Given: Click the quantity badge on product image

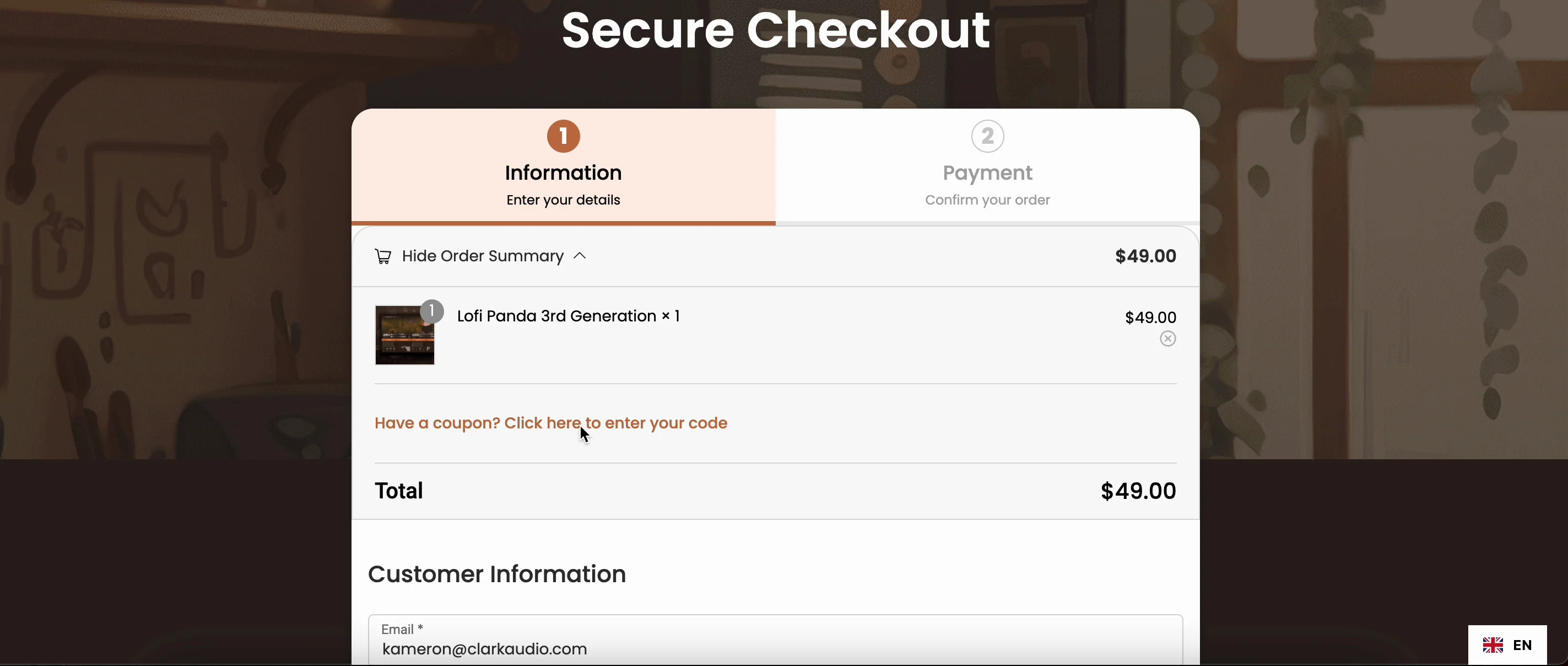Looking at the screenshot, I should pyautogui.click(x=431, y=311).
